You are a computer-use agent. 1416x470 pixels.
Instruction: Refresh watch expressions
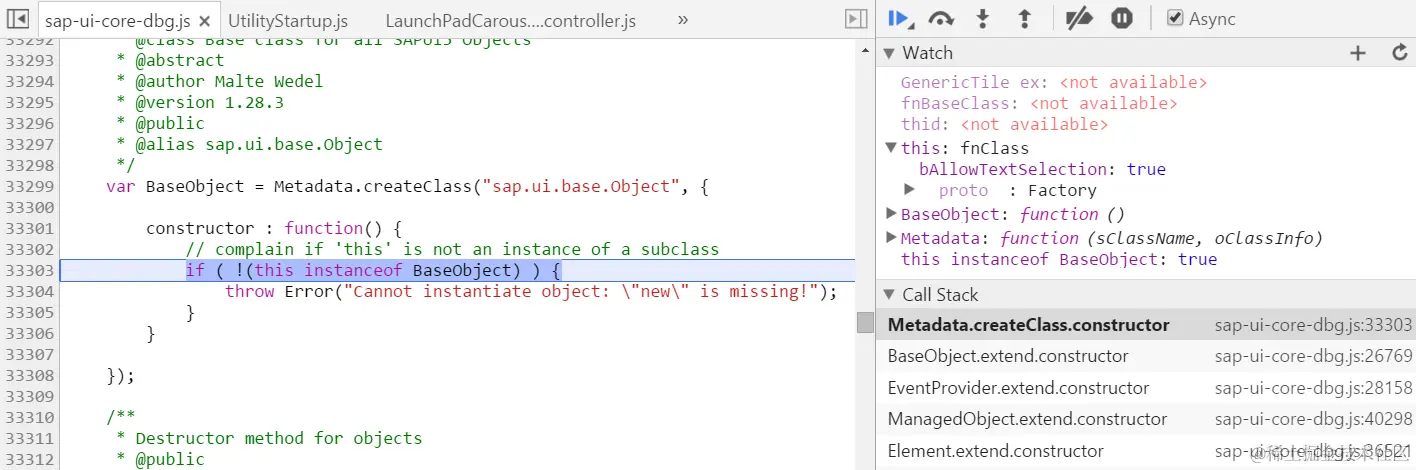coord(1400,53)
